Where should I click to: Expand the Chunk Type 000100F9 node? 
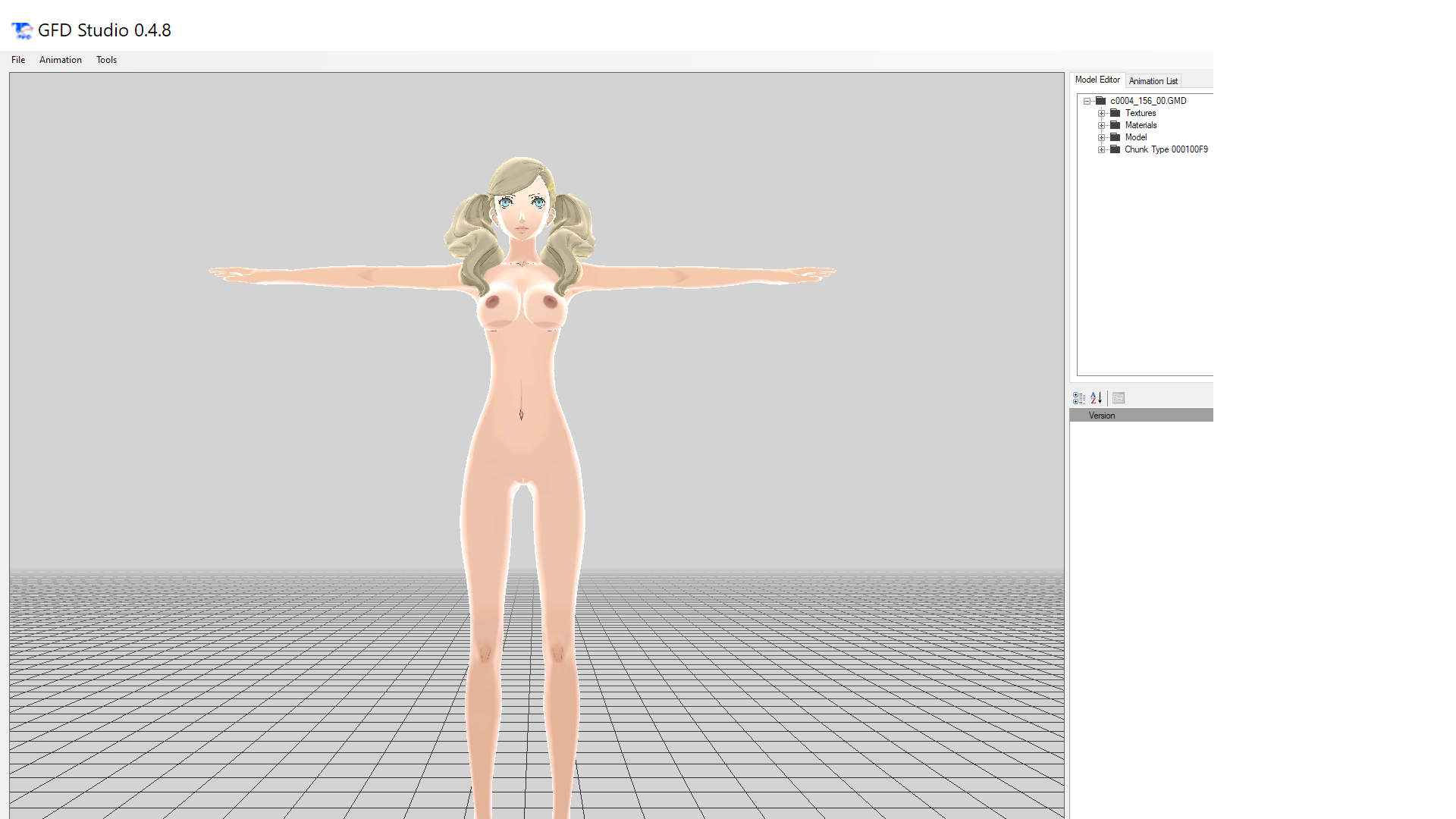[1102, 149]
